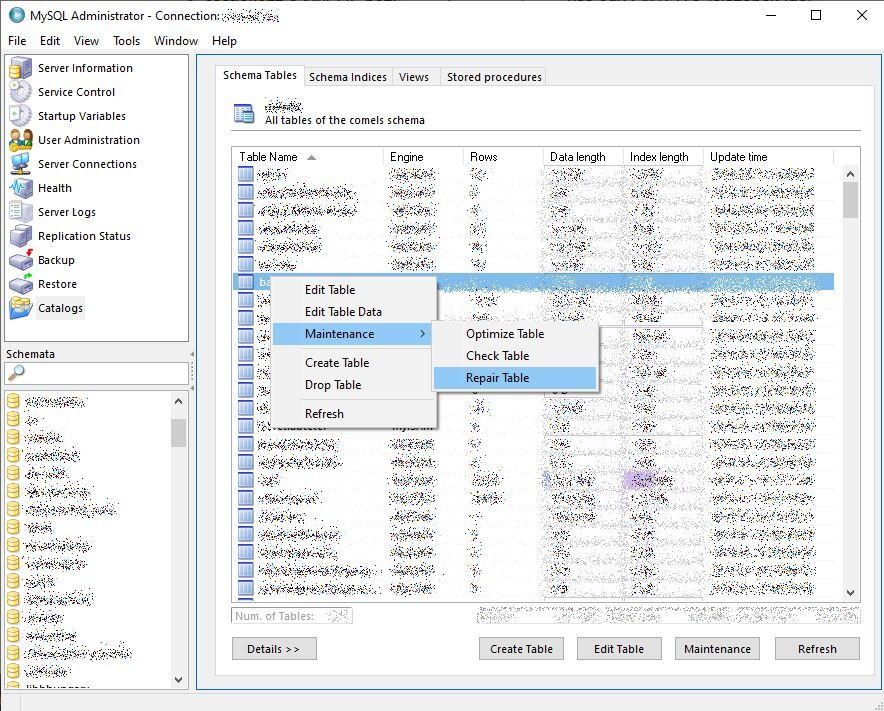The width and height of the screenshot is (884, 711).
Task: Click the Schemata search magnifier icon
Action: pyautogui.click(x=16, y=373)
